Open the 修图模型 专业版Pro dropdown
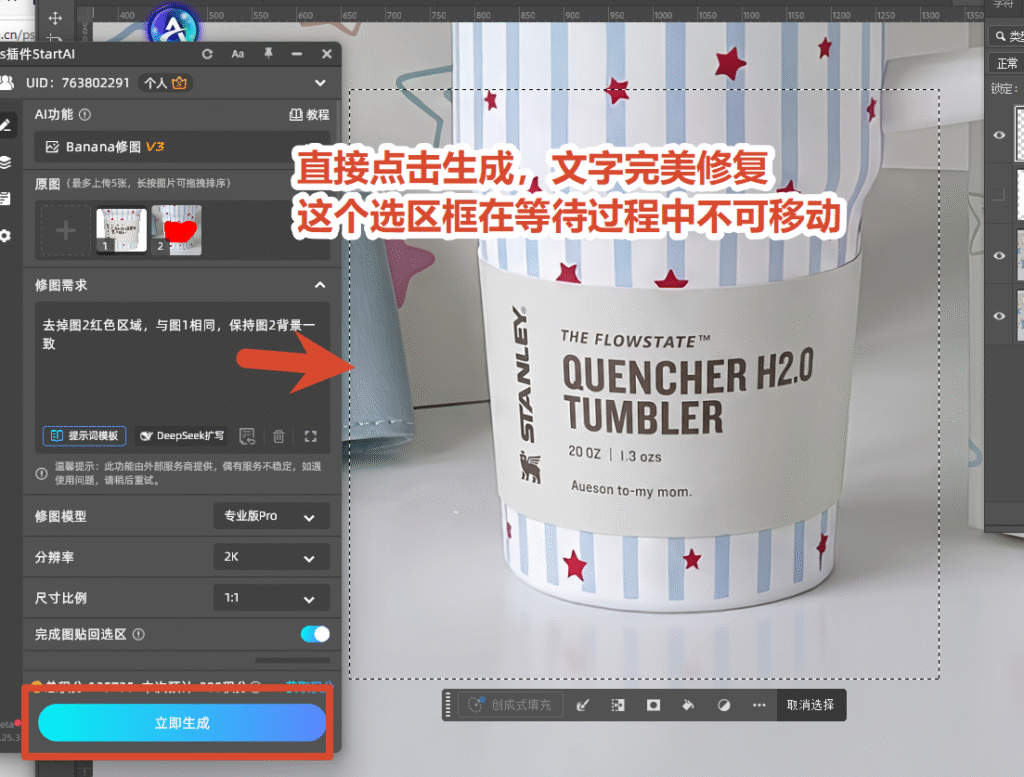The width and height of the screenshot is (1024, 777). tap(271, 516)
